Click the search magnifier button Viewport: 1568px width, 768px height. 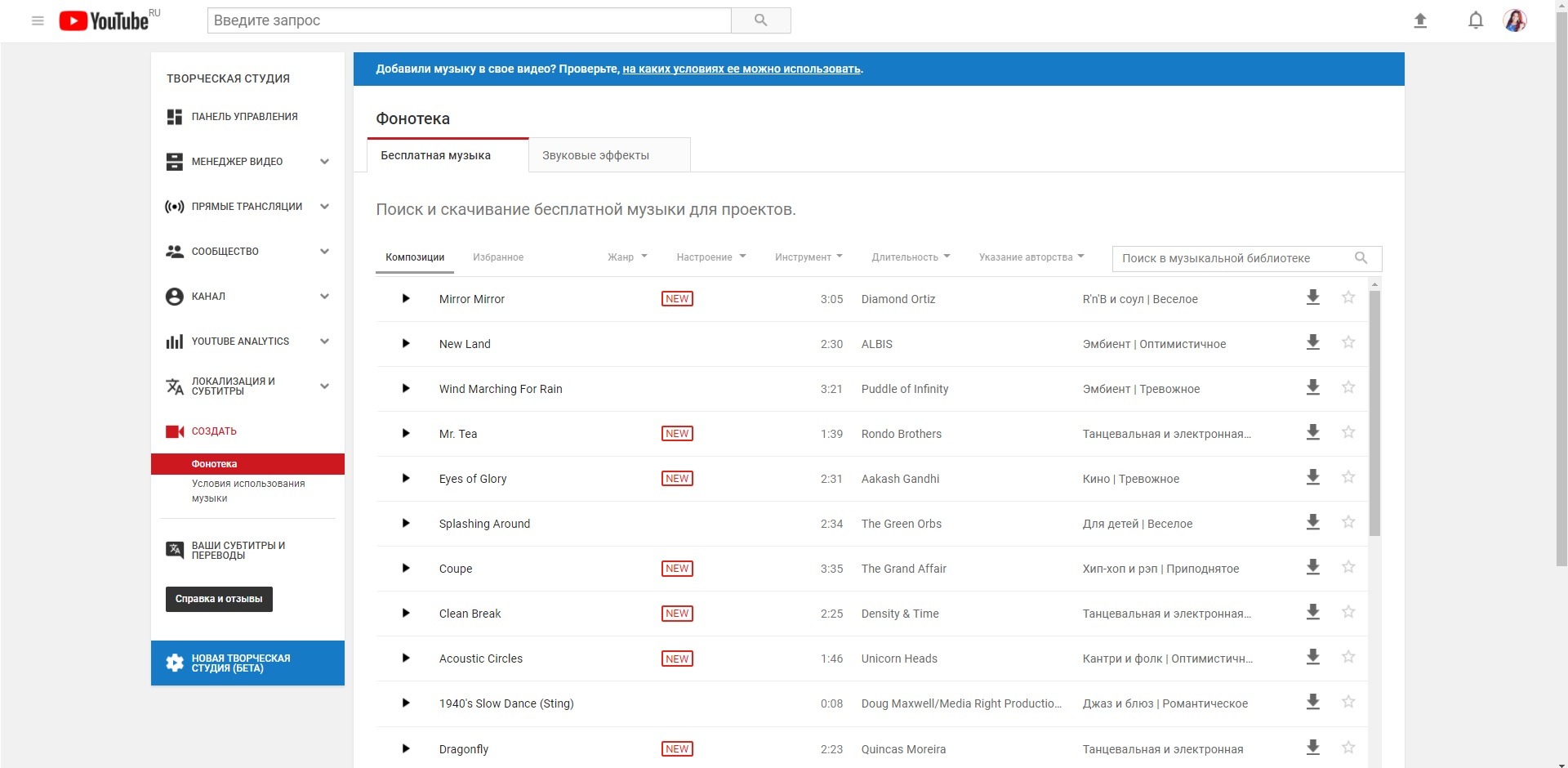pyautogui.click(x=760, y=20)
